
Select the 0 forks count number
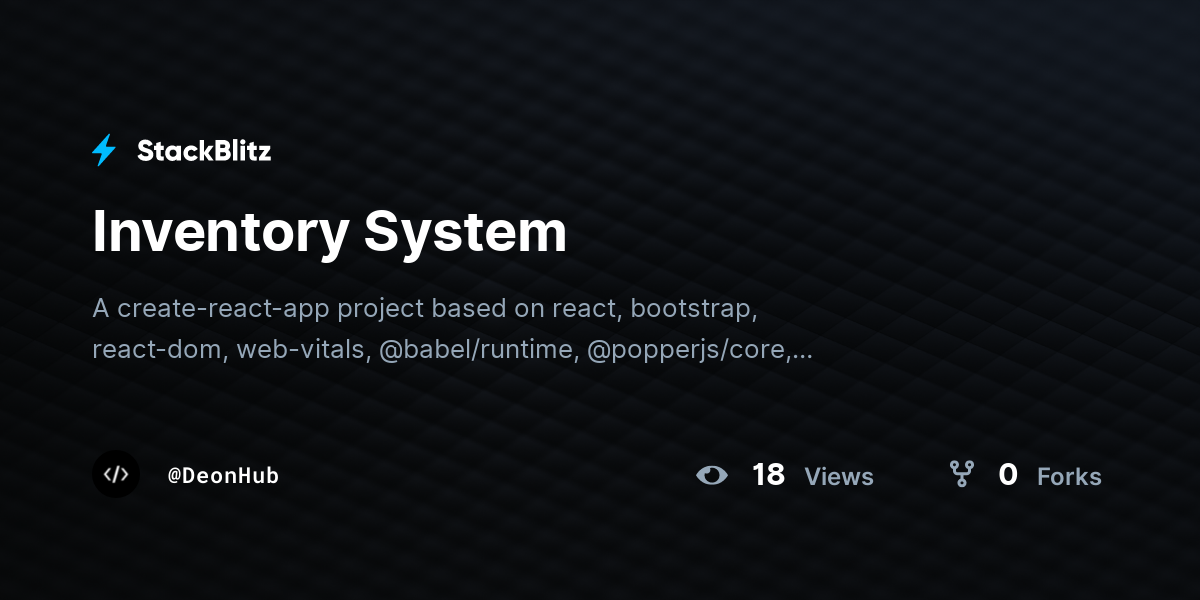[1008, 475]
